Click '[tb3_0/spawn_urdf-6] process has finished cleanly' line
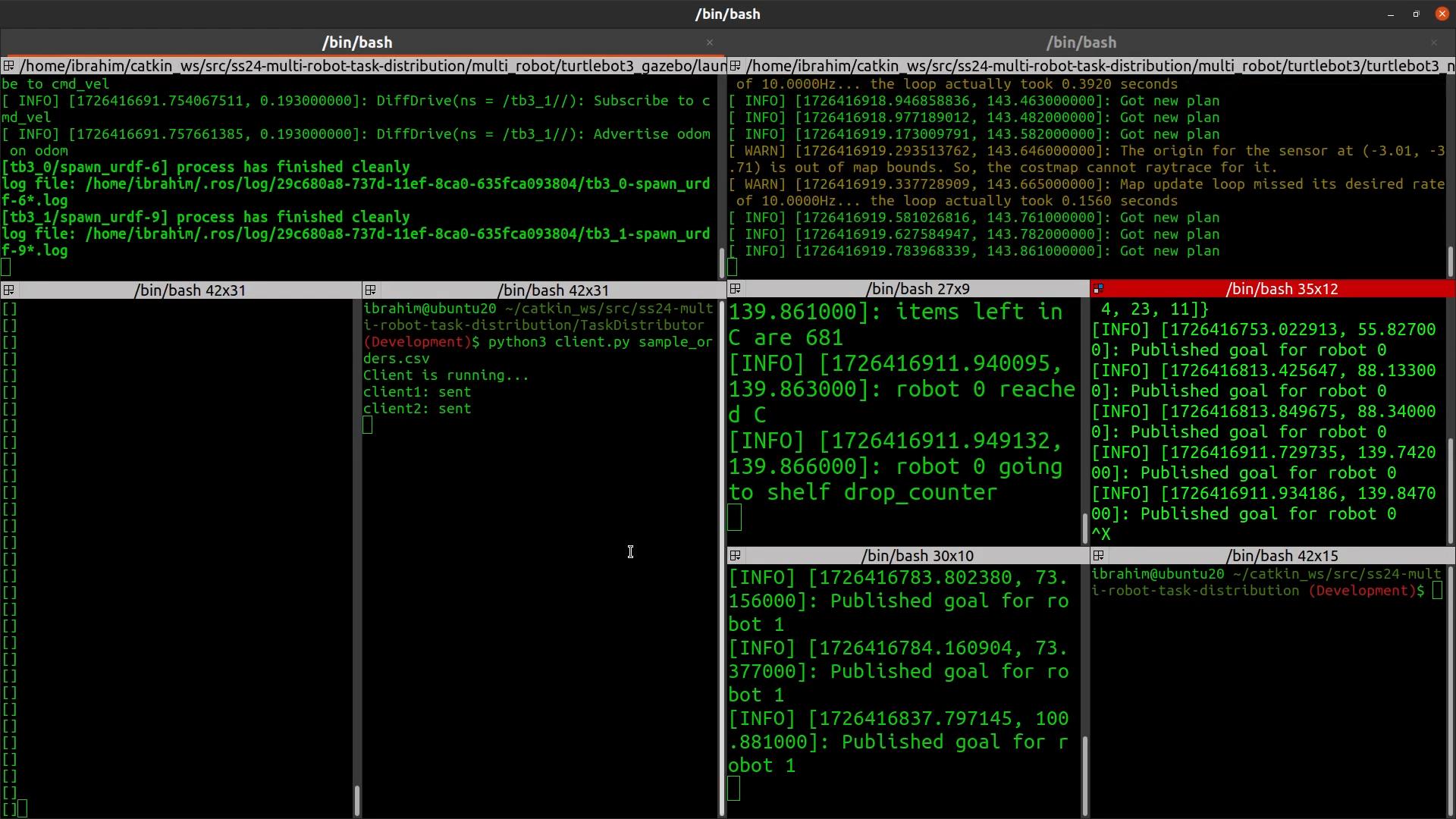The height and width of the screenshot is (819, 1456). click(x=206, y=168)
